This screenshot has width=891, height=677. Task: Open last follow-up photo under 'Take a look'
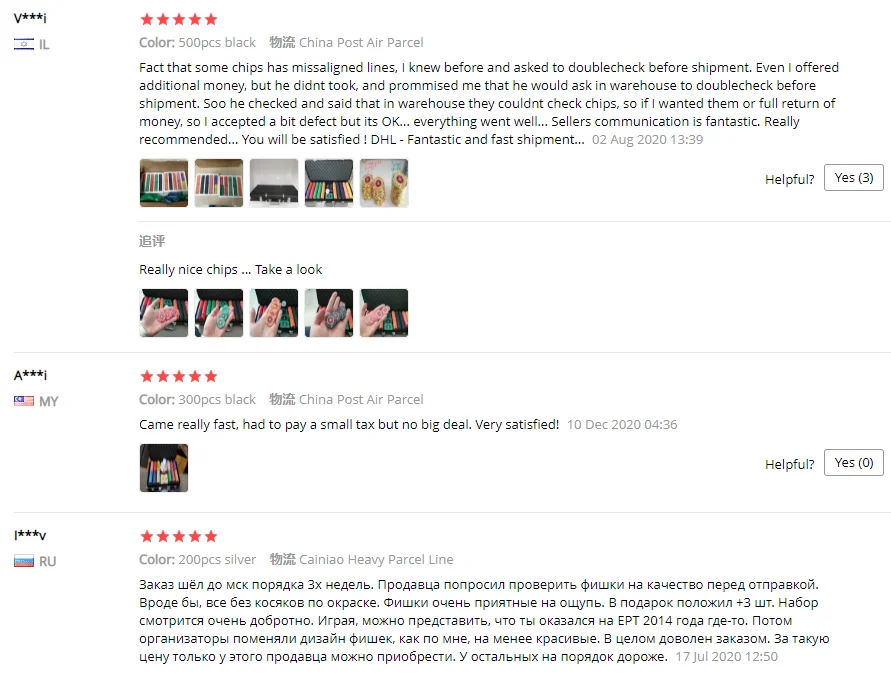384,313
